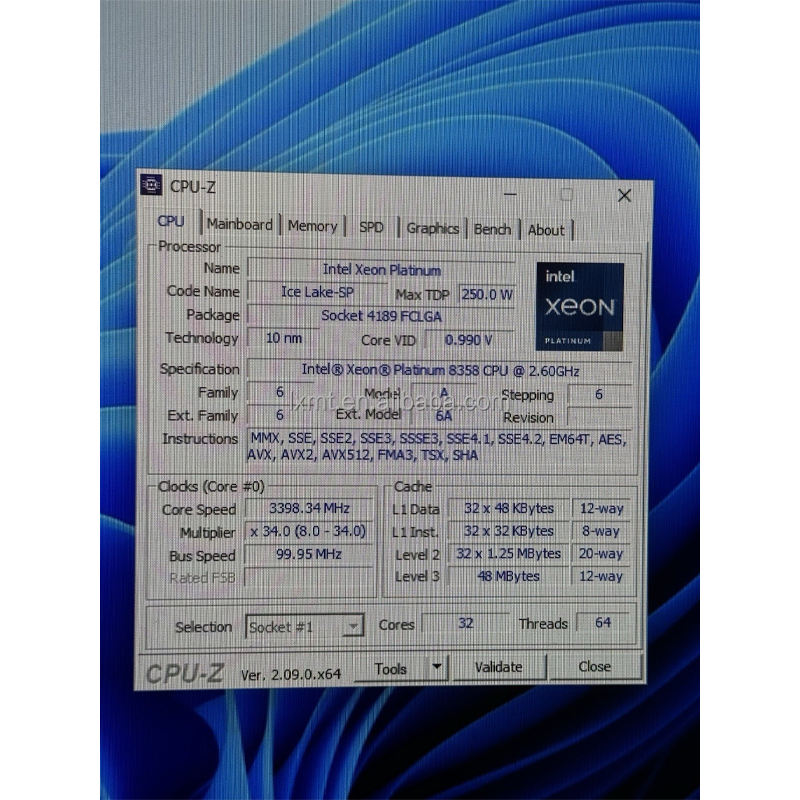This screenshot has height=800, width=800.
Task: Click the Threads value 64
Action: tap(603, 622)
